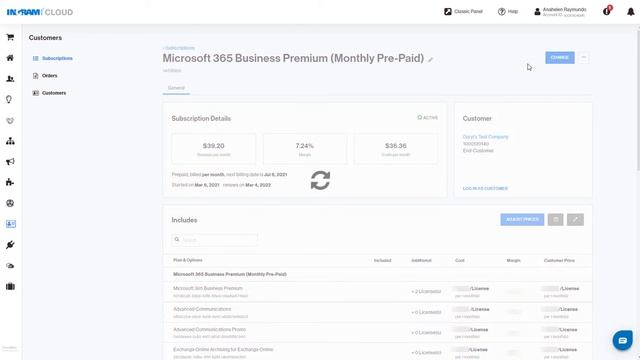Open the cloud sidebar icon
This screenshot has width=640, height=360.
click(x=10, y=266)
